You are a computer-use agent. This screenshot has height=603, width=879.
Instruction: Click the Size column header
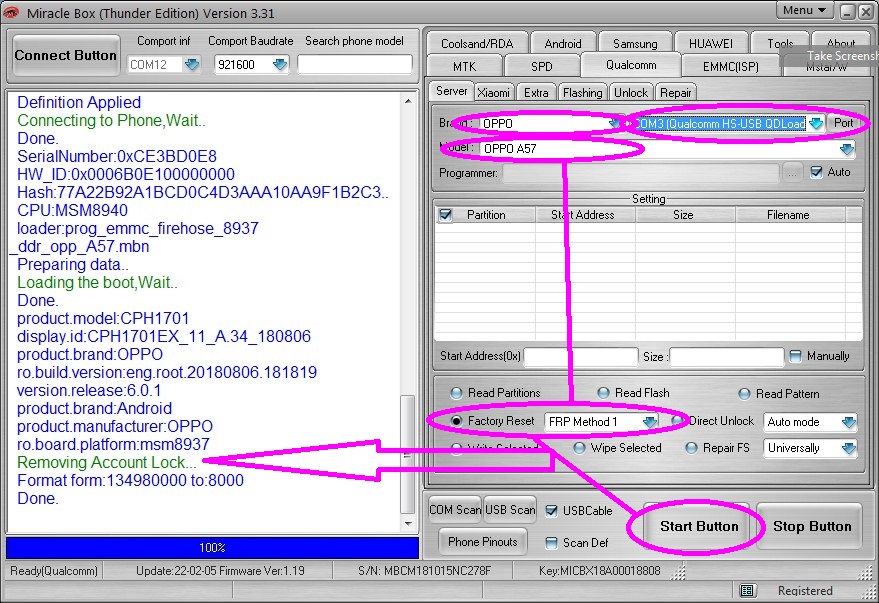click(683, 215)
